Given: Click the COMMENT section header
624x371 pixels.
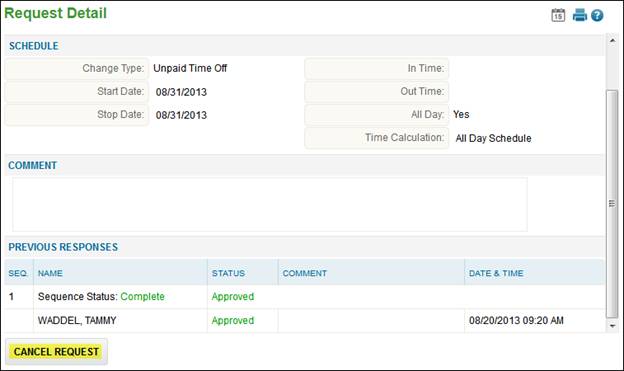Looking at the screenshot, I should [33, 165].
